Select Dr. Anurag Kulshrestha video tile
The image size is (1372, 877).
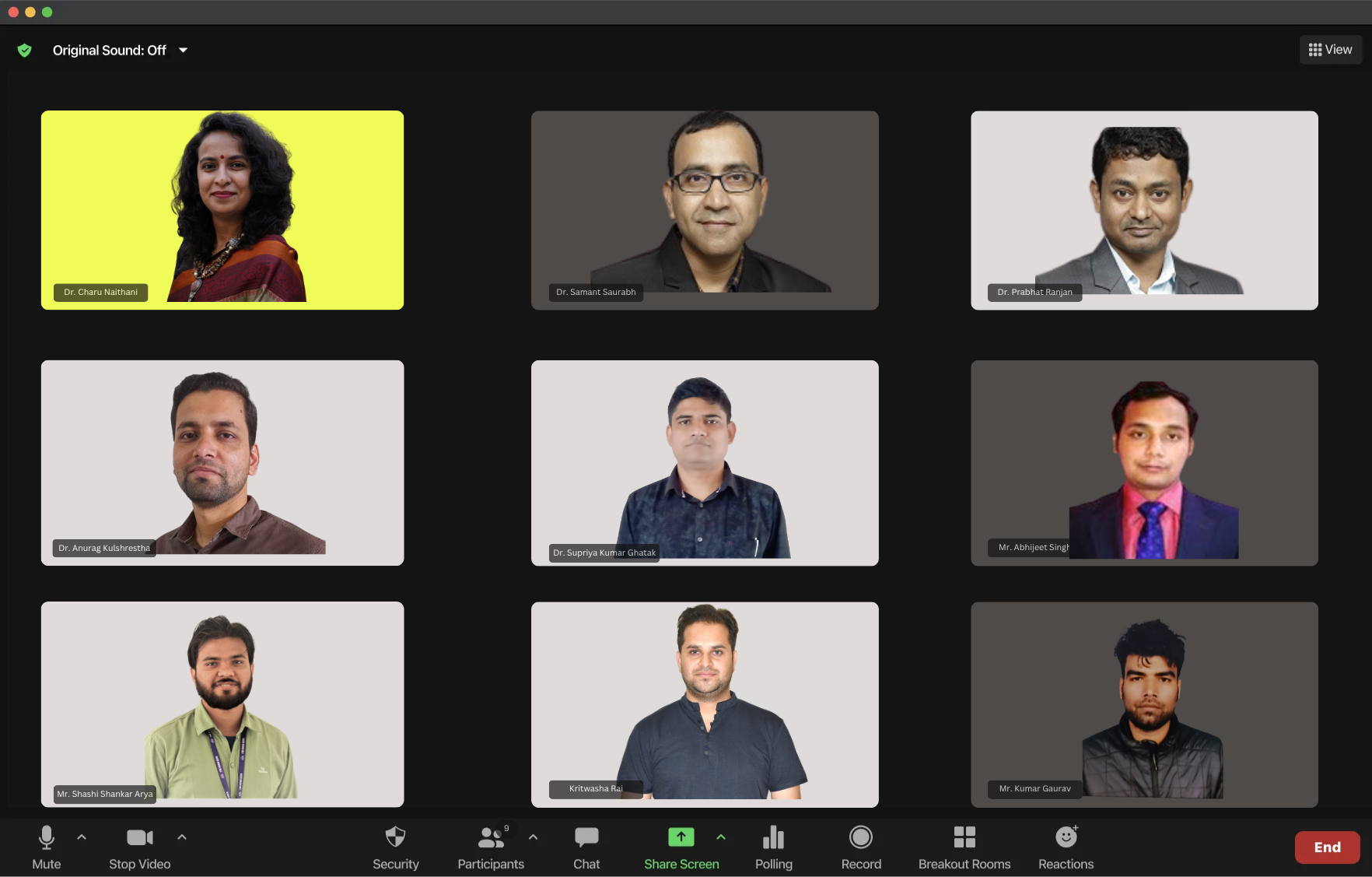point(222,463)
